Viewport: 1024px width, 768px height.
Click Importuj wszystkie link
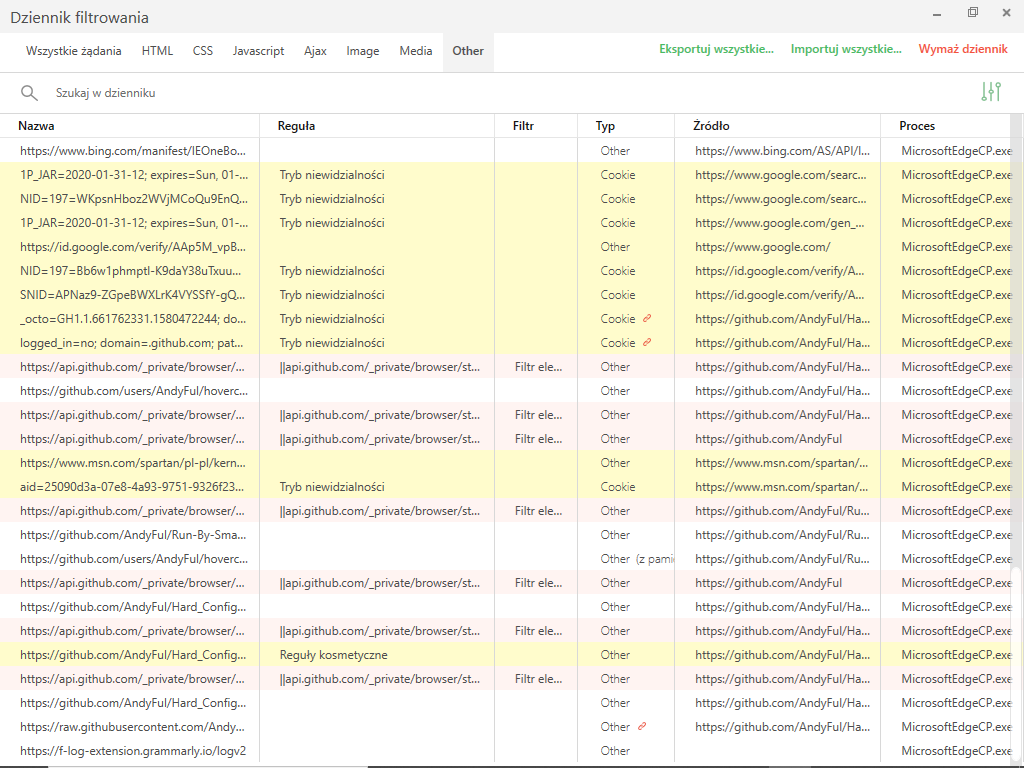tap(846, 49)
